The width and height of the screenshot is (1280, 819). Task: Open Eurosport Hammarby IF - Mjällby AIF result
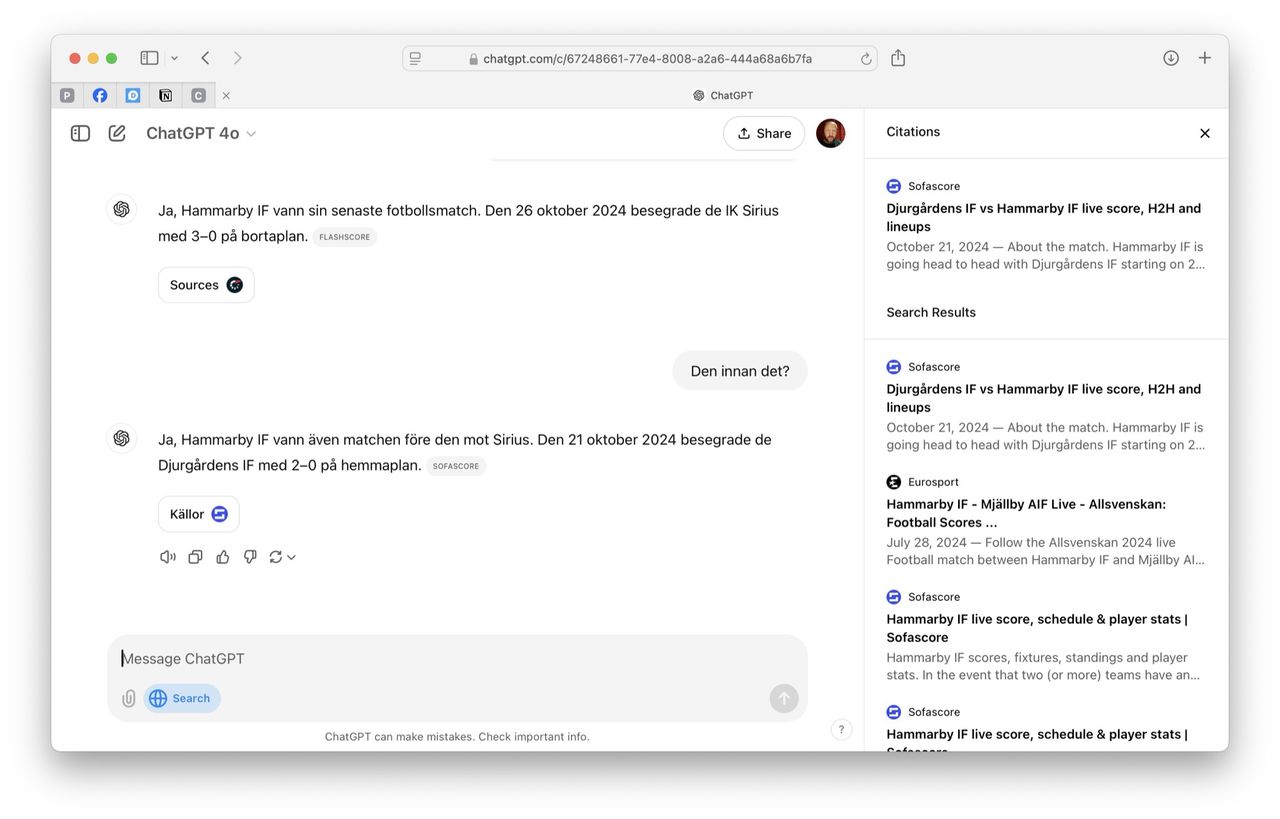coord(1026,513)
